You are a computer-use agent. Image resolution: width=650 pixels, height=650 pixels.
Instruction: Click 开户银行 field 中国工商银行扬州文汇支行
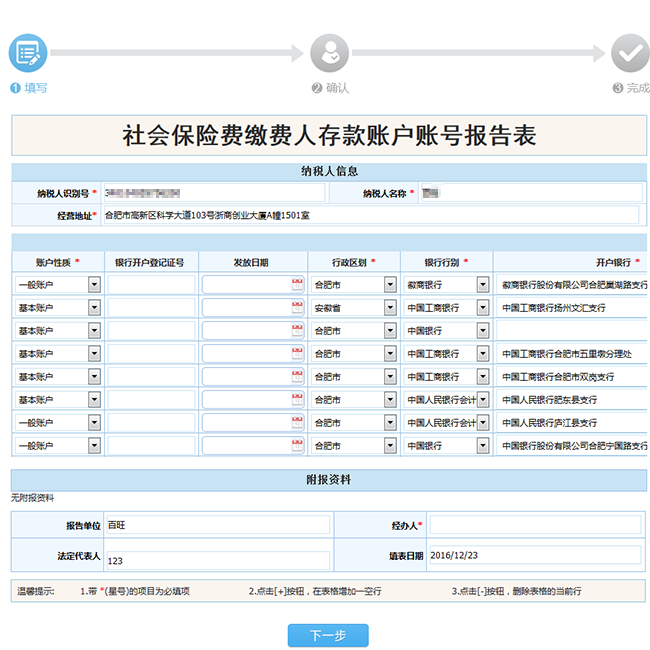pos(572,308)
